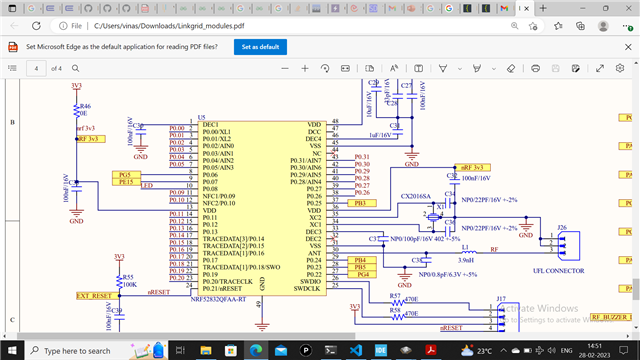Open Mail app from taskbar
Image resolution: width=640 pixels, height=360 pixels.
(x=281, y=350)
